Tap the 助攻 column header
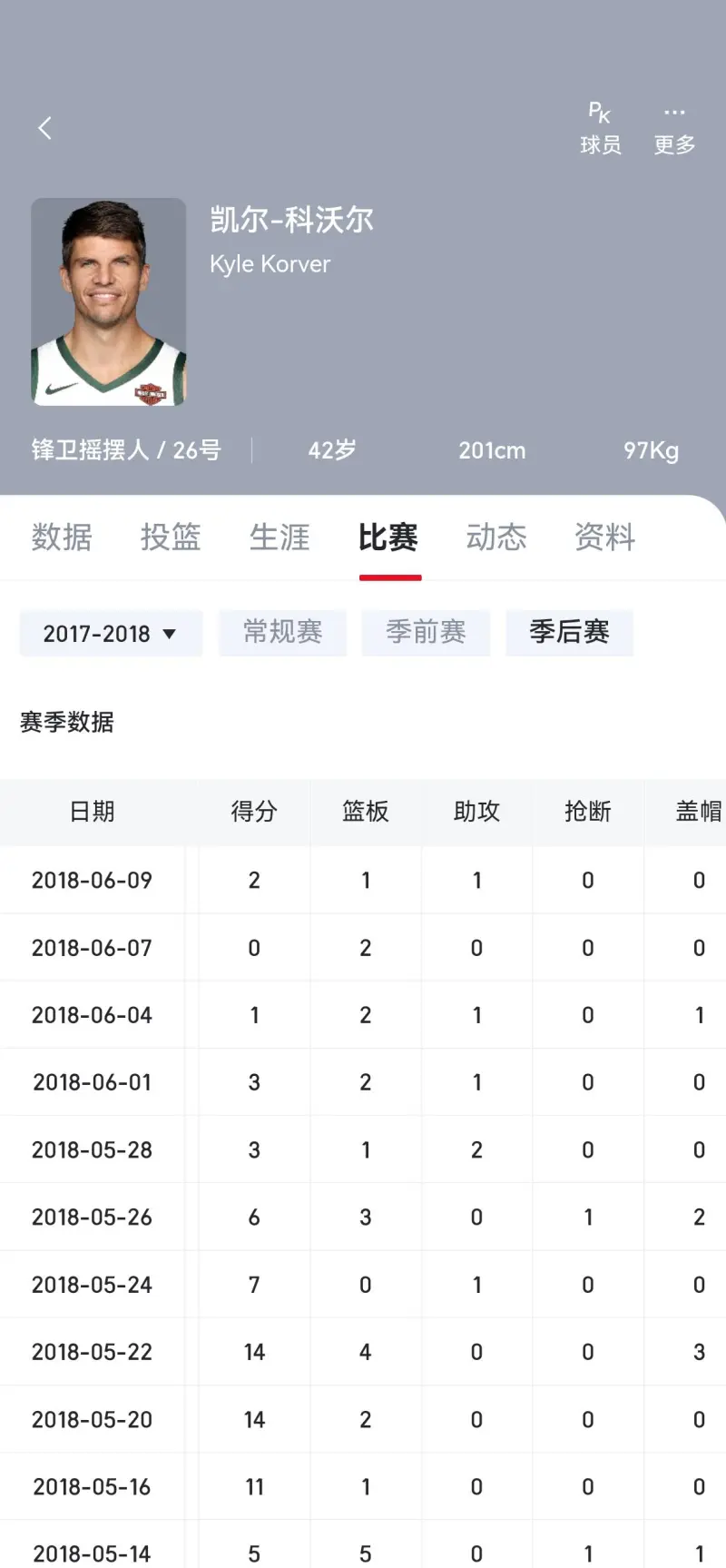The width and height of the screenshot is (726, 1568). coord(476,812)
